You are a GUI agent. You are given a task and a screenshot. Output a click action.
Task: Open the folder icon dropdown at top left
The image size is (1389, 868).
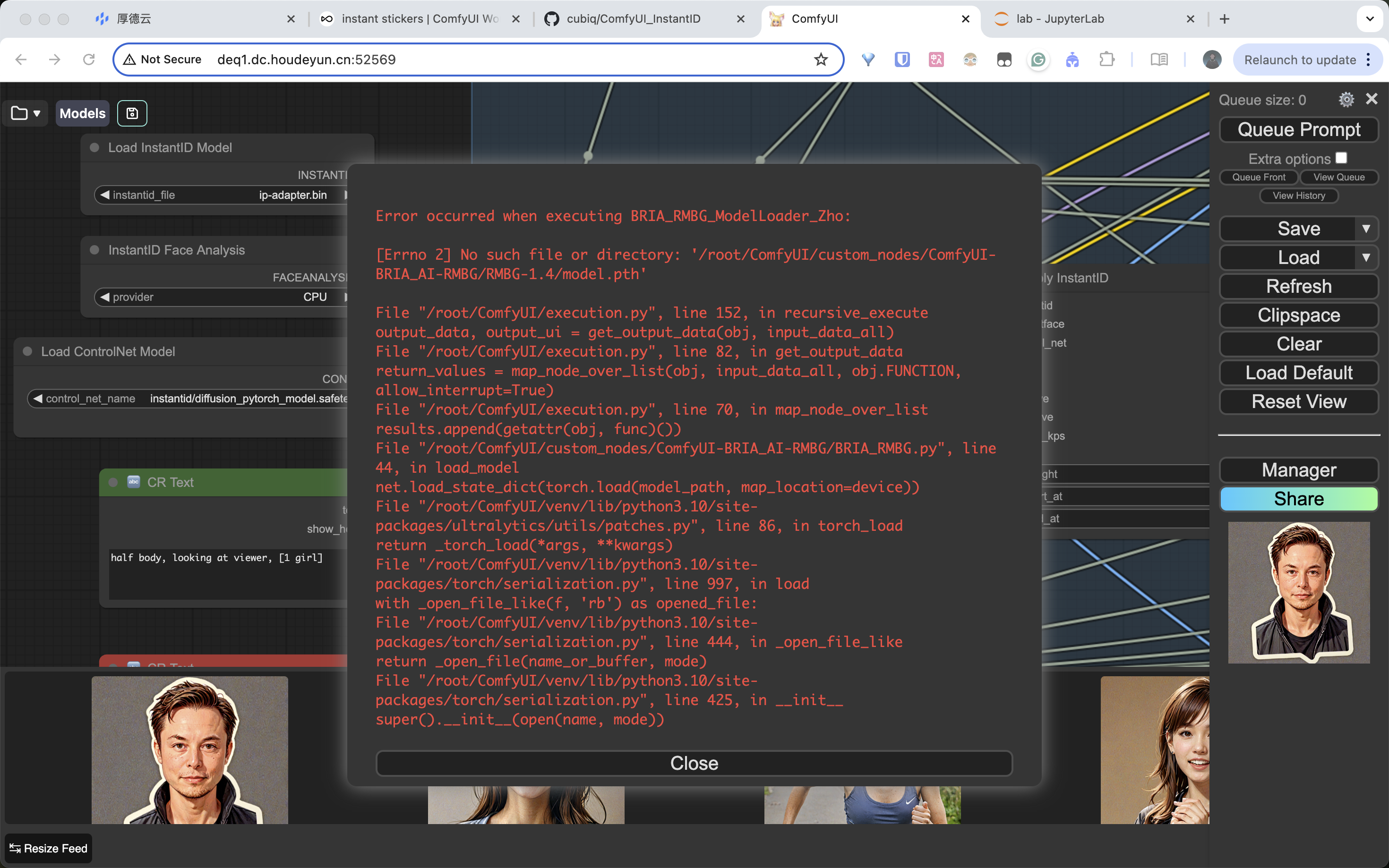[26, 113]
